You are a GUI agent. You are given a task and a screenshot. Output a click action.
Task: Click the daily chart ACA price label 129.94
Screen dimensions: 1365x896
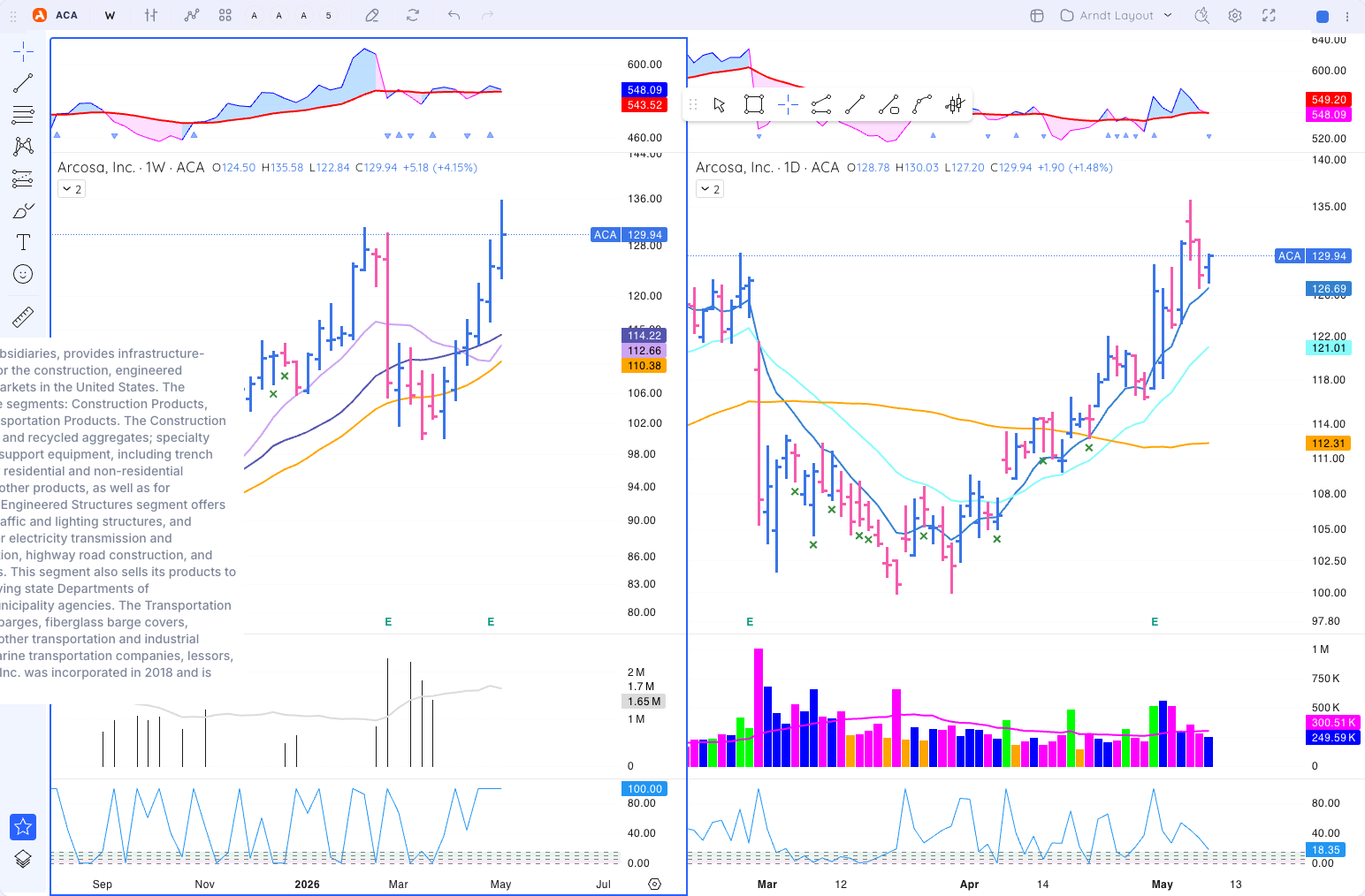(x=1313, y=256)
